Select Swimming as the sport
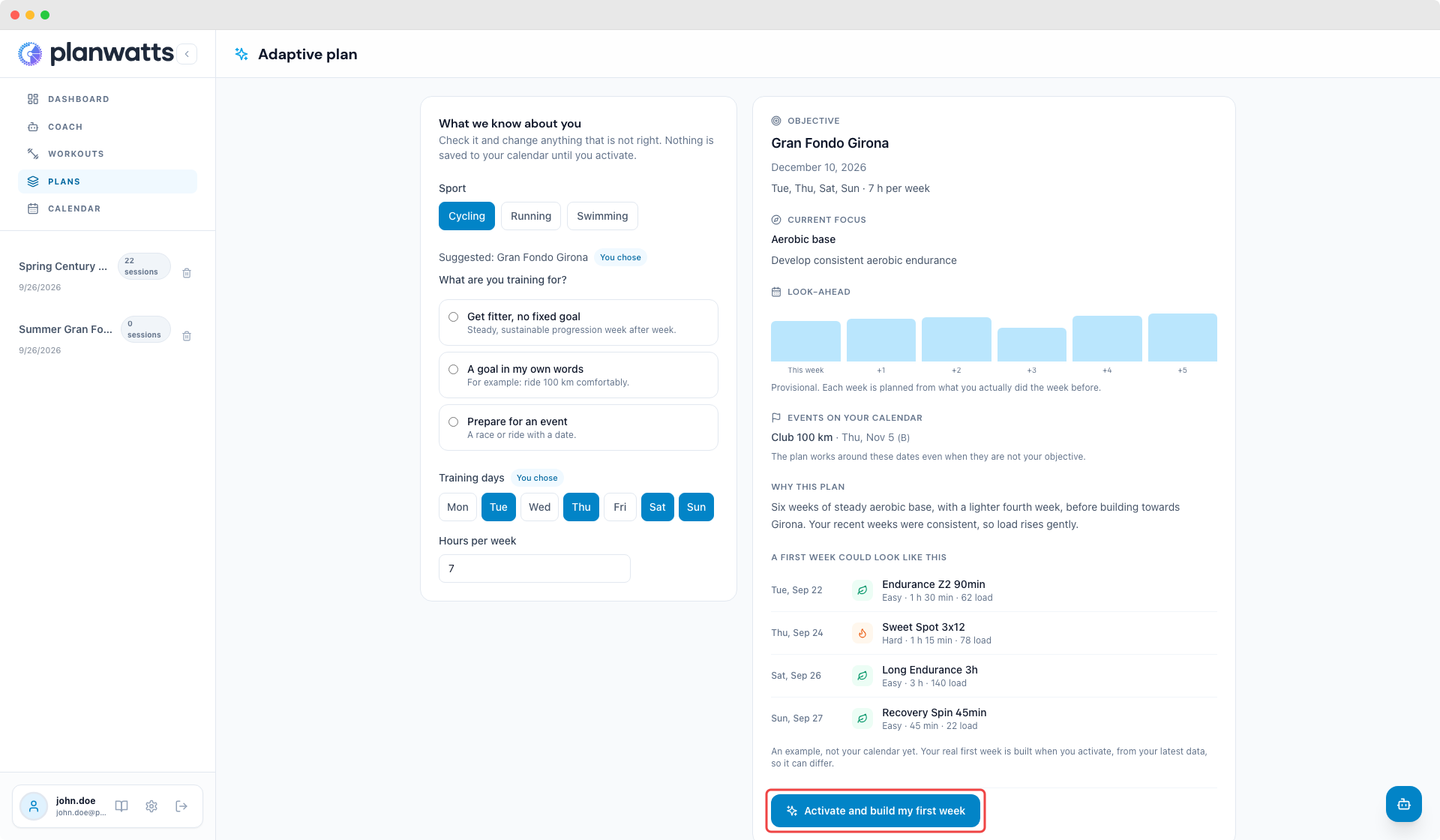 click(x=602, y=216)
